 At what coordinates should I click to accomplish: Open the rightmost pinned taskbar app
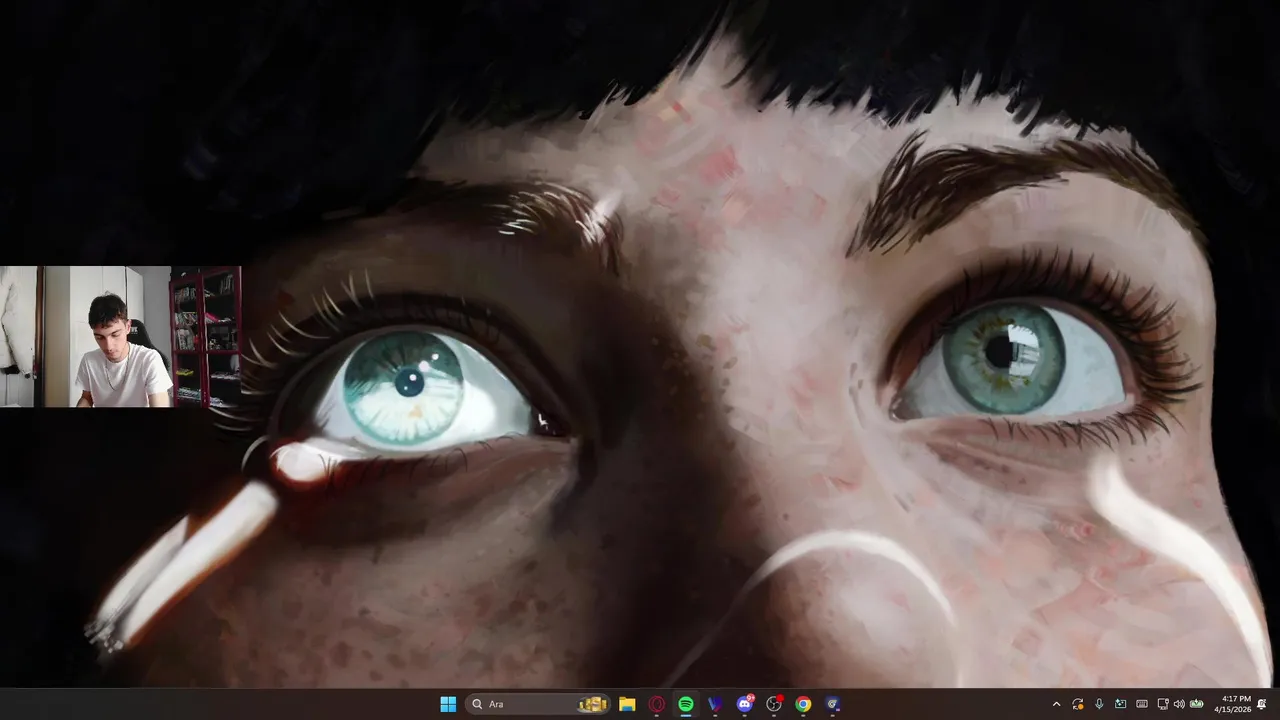click(832, 704)
